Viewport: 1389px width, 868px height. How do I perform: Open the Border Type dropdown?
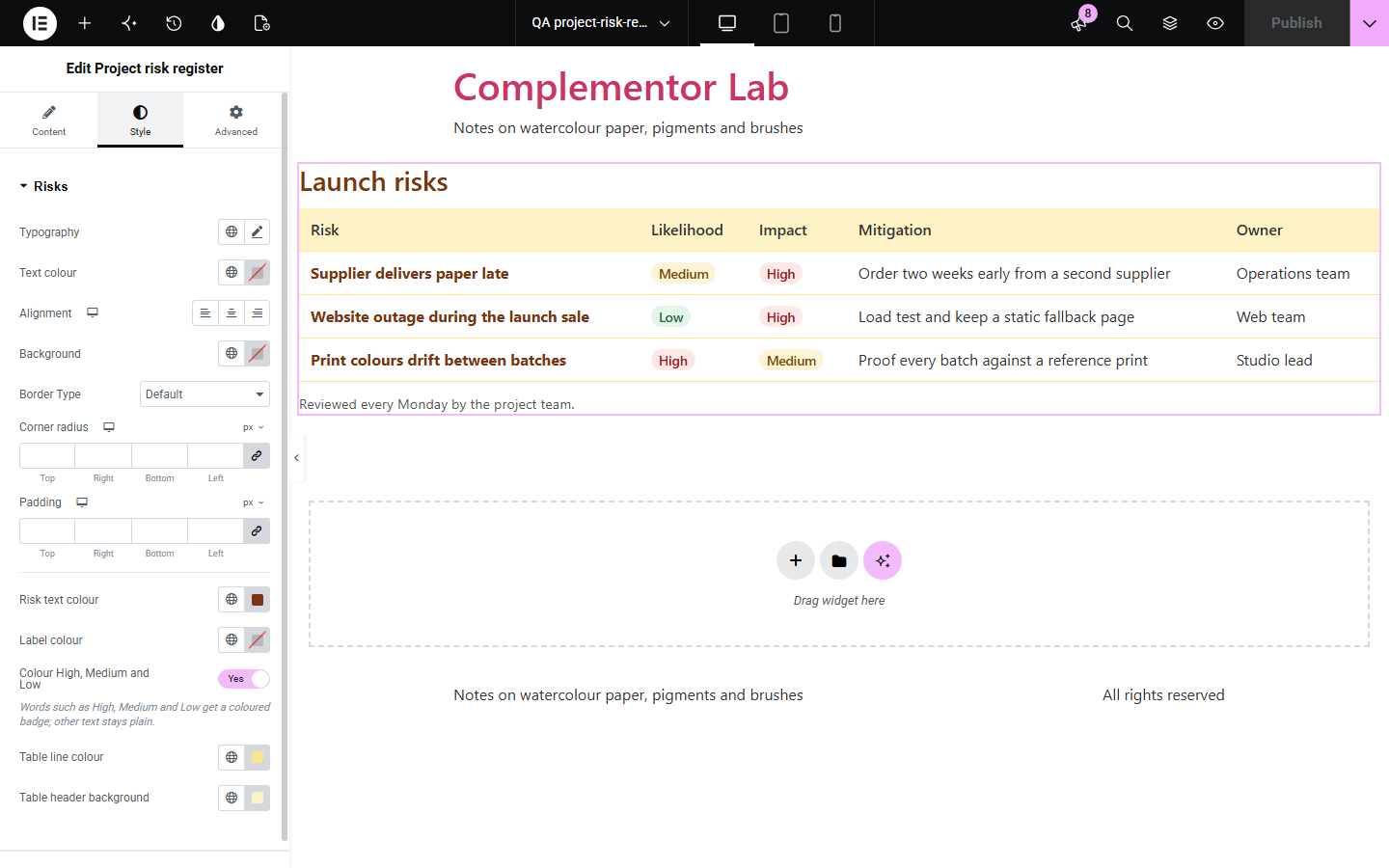pyautogui.click(x=204, y=394)
